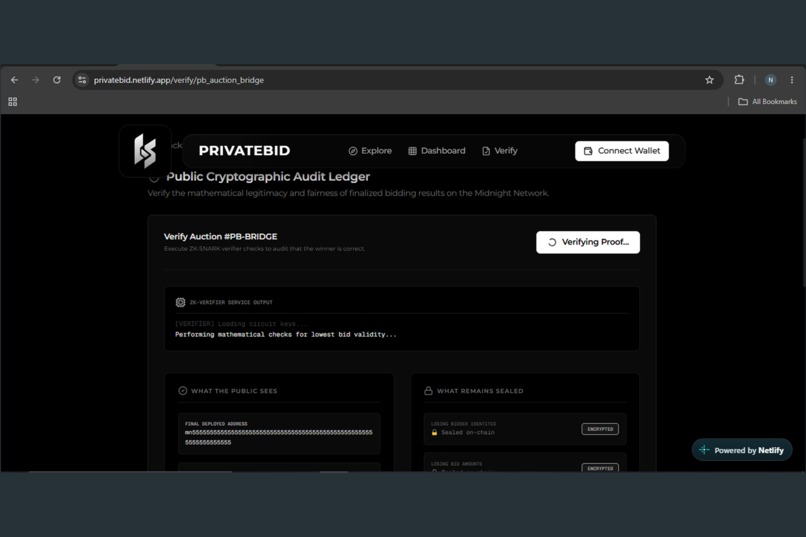Open the Dashboard nav item

pyautogui.click(x=436, y=151)
